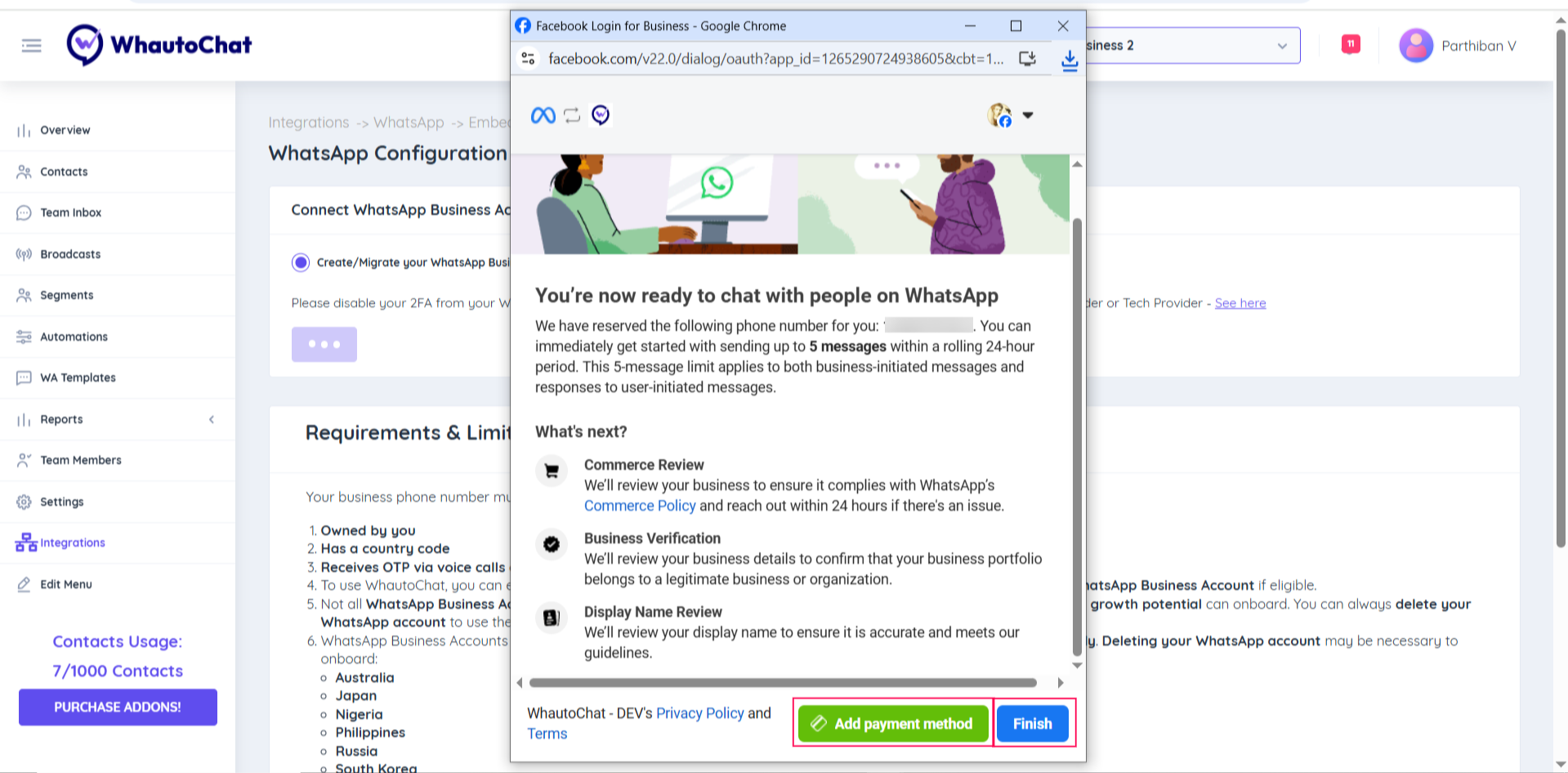The image size is (1568, 773).
Task: Open the Overview sidebar item
Action: pyautogui.click(x=65, y=130)
